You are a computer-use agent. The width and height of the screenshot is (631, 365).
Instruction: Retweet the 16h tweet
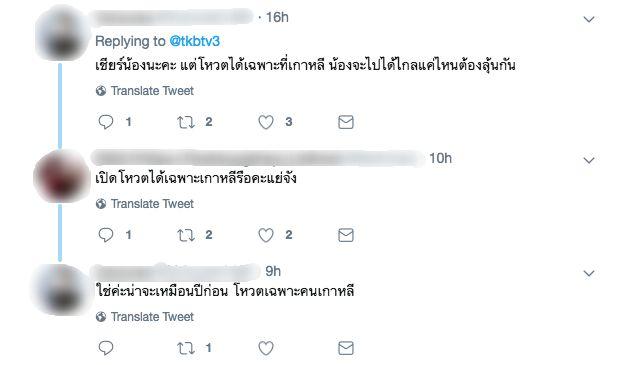point(186,122)
